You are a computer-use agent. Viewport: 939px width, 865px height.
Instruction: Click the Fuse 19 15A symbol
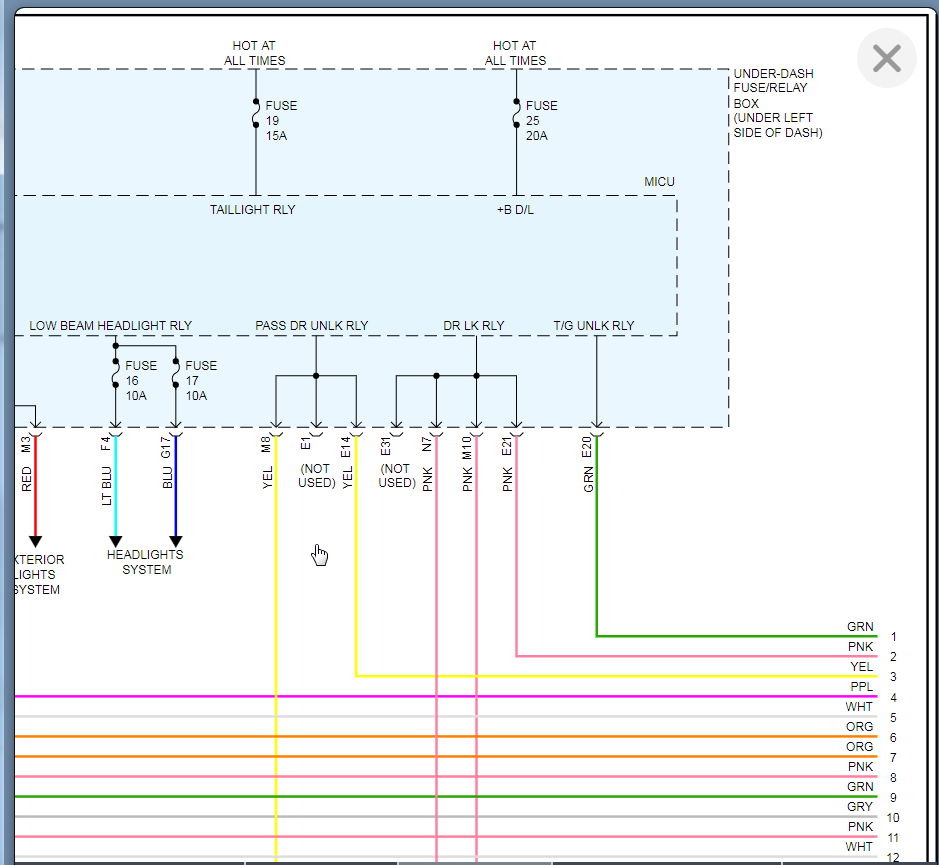(256, 114)
